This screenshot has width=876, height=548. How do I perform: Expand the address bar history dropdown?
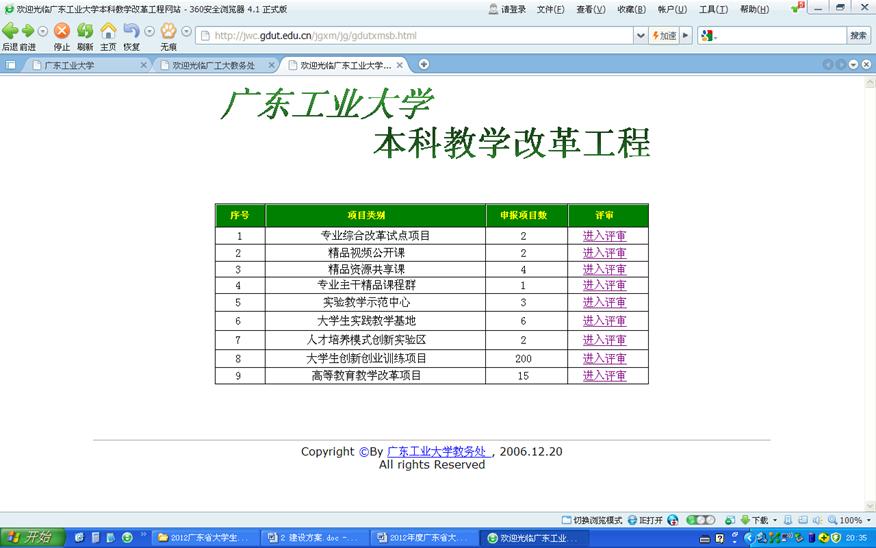point(641,36)
